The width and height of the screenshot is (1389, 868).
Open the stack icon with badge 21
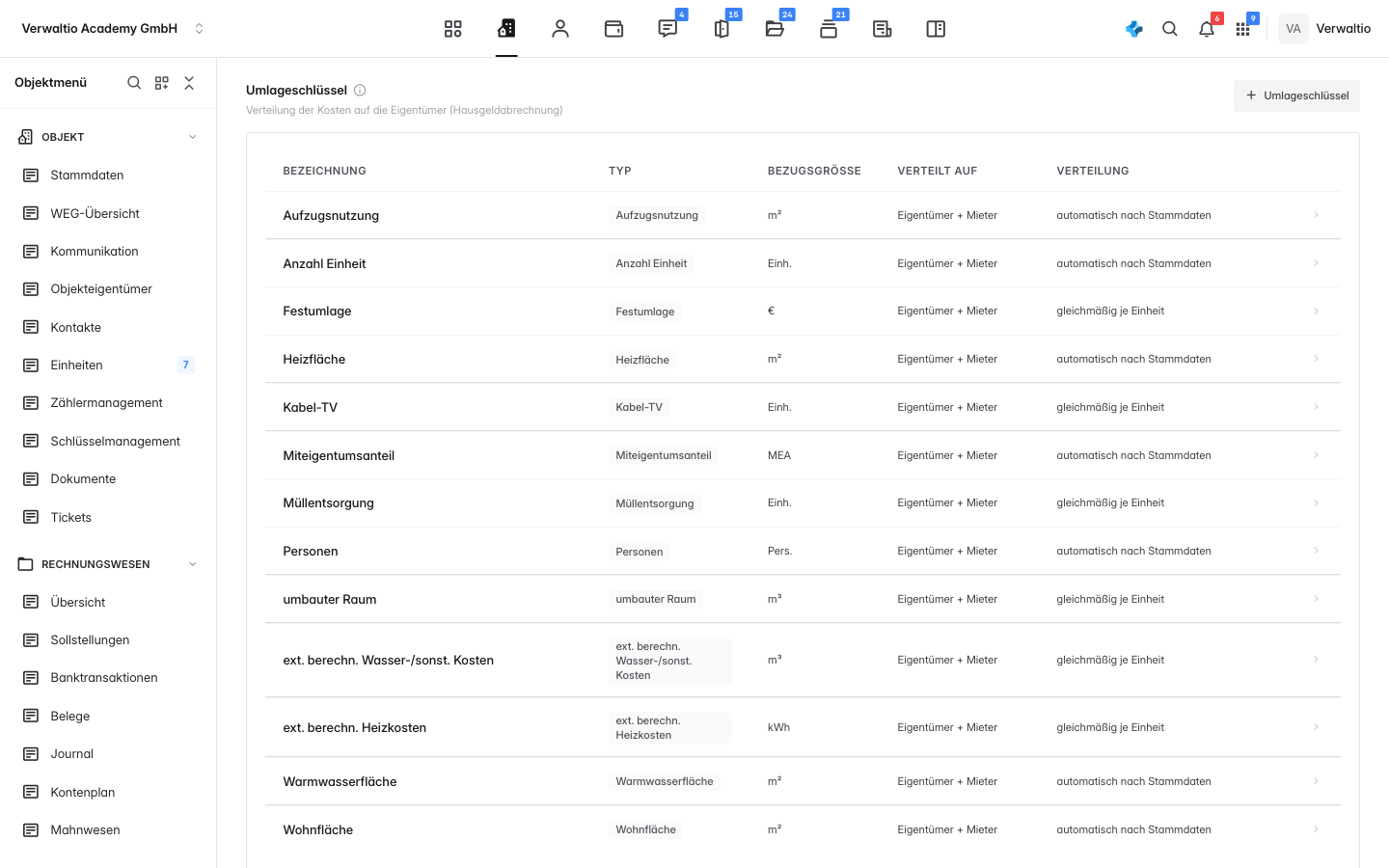(x=829, y=29)
